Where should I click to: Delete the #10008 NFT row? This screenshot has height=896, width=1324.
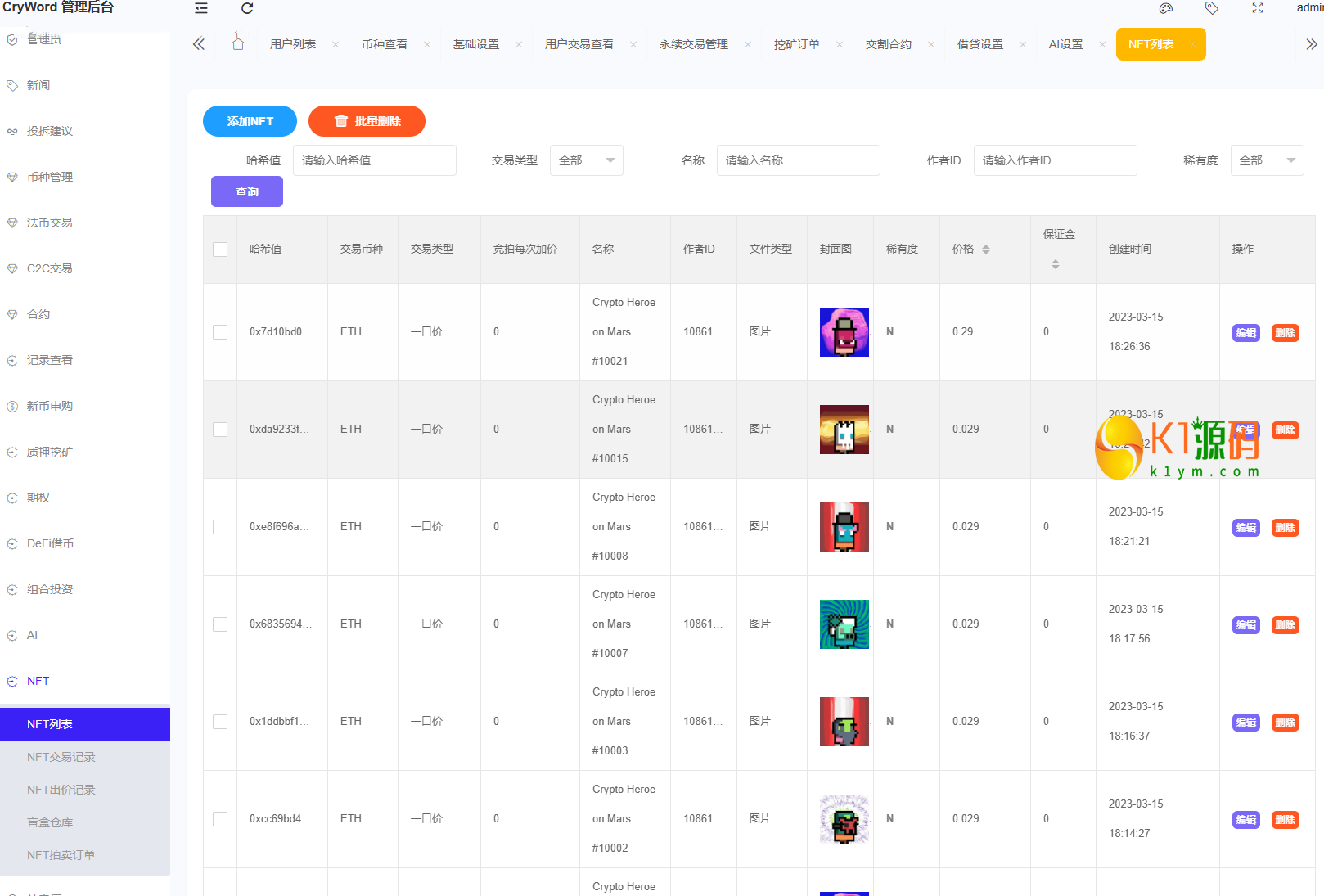pos(1286,528)
